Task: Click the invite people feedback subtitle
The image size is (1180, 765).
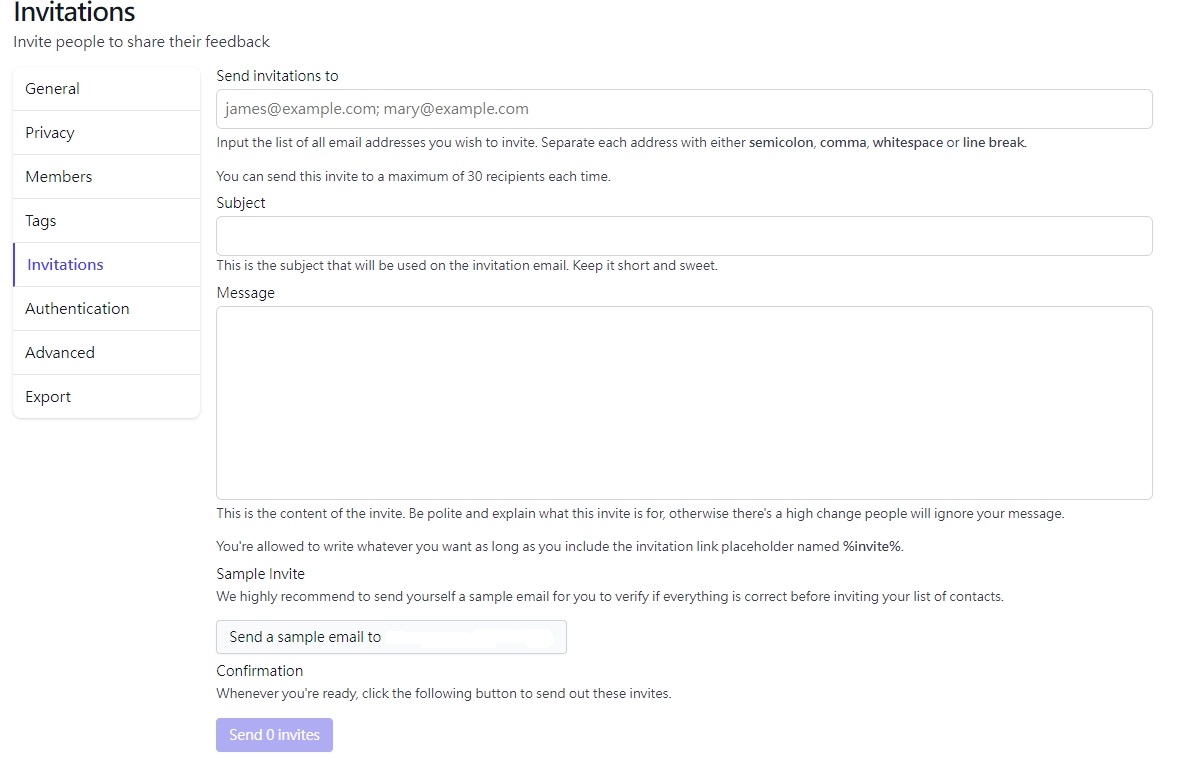Action: tap(141, 42)
